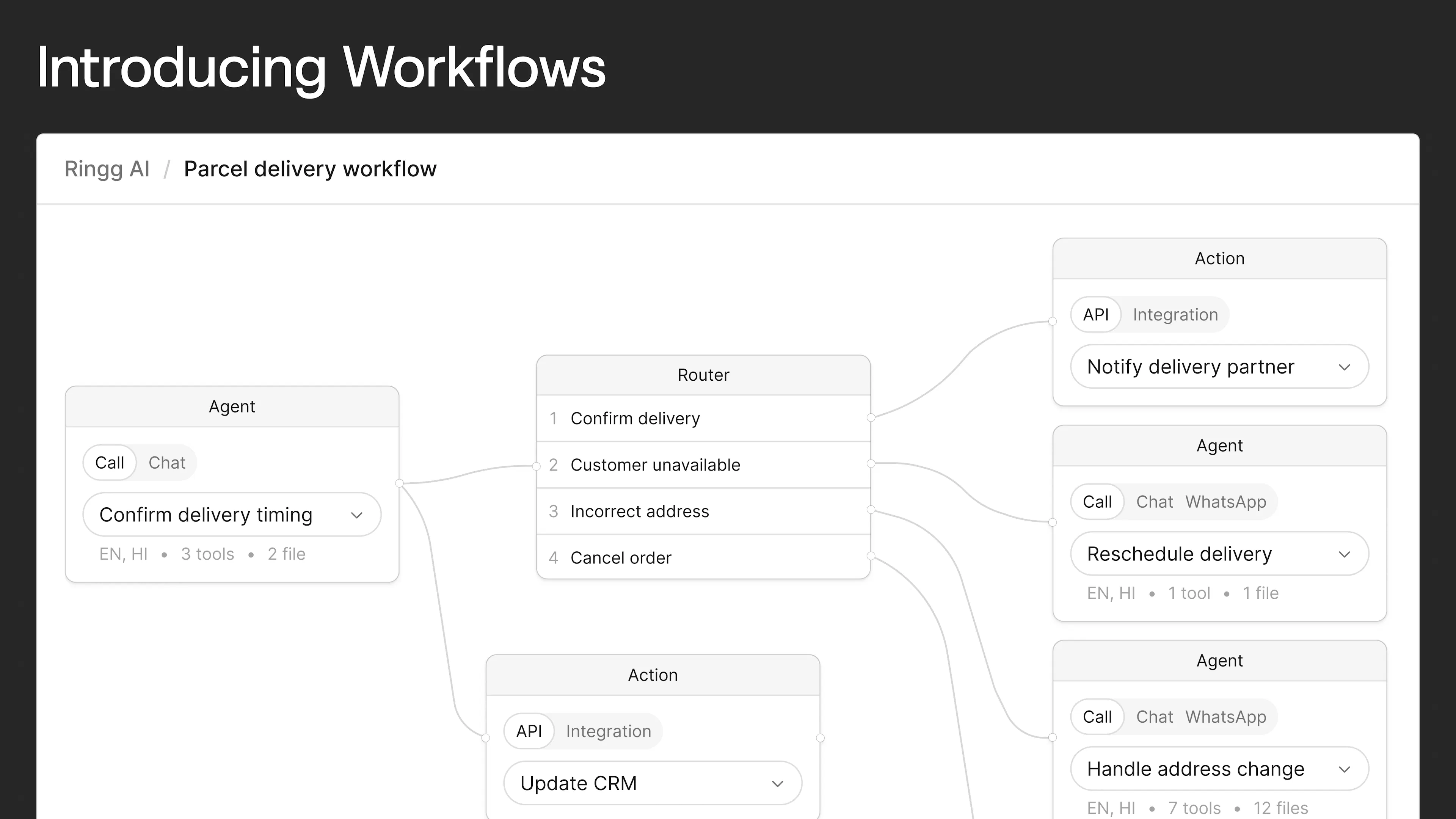The width and height of the screenshot is (1456, 819).
Task: Click the "3 tools" label under Confirm delivery timing
Action: click(x=207, y=554)
